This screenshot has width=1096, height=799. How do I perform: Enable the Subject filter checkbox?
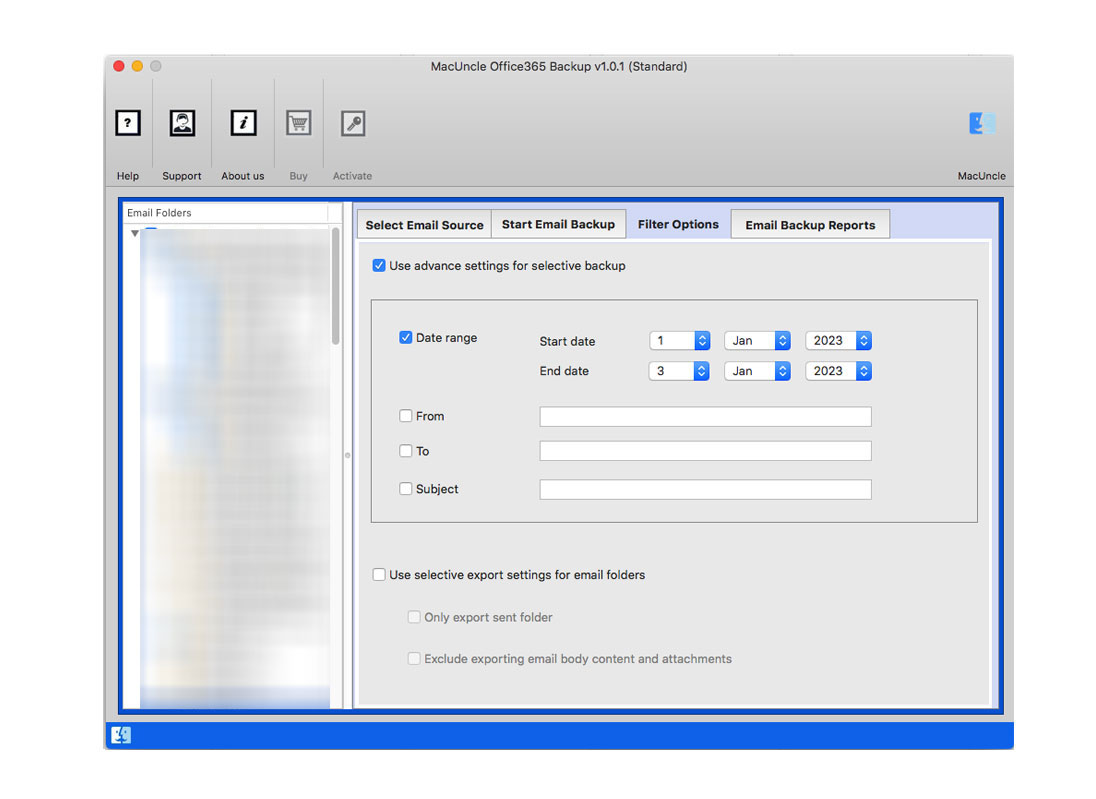[406, 488]
